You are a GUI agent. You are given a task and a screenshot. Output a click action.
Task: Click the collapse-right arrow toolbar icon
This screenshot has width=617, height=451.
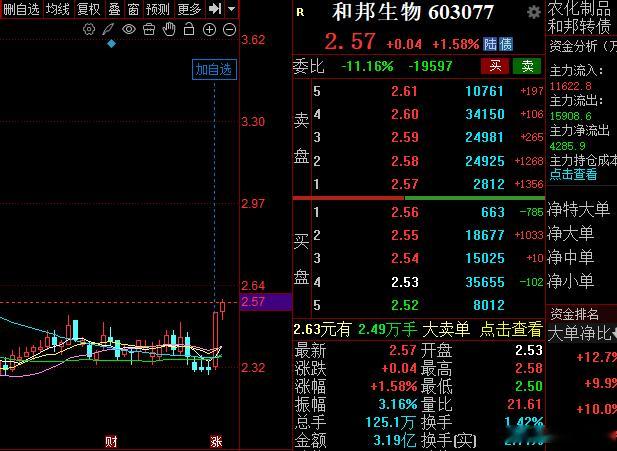tap(215, 9)
